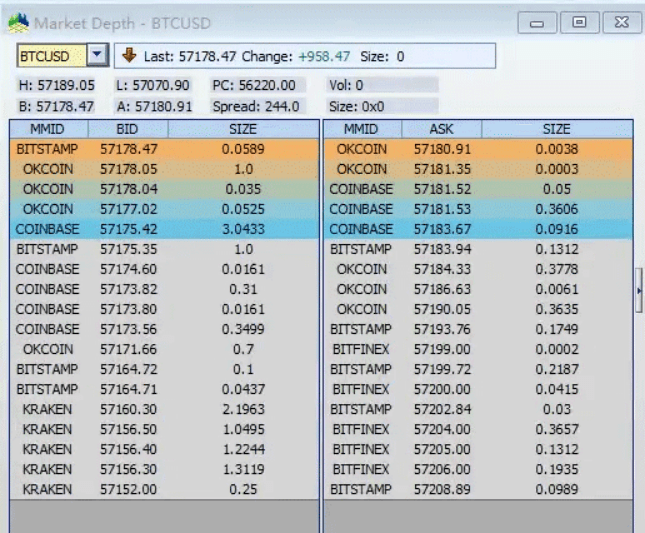The height and width of the screenshot is (533, 645).
Task: Open the BTCUSD symbol dropdown arrow
Action: [x=97, y=54]
